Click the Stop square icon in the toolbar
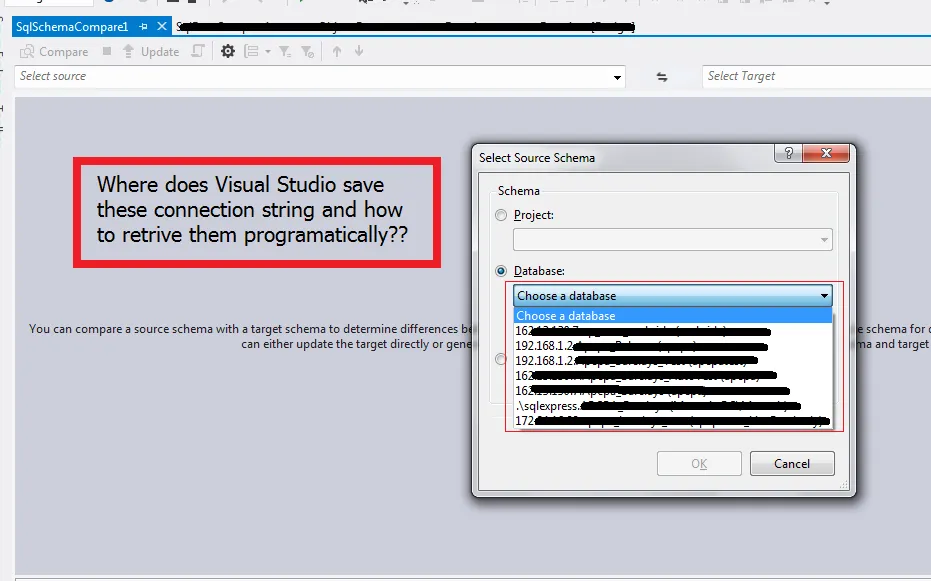 [107, 51]
